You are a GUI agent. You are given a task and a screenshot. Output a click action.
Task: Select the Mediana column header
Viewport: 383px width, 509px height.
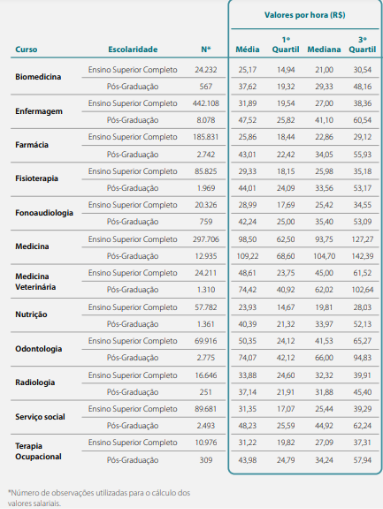(324, 49)
